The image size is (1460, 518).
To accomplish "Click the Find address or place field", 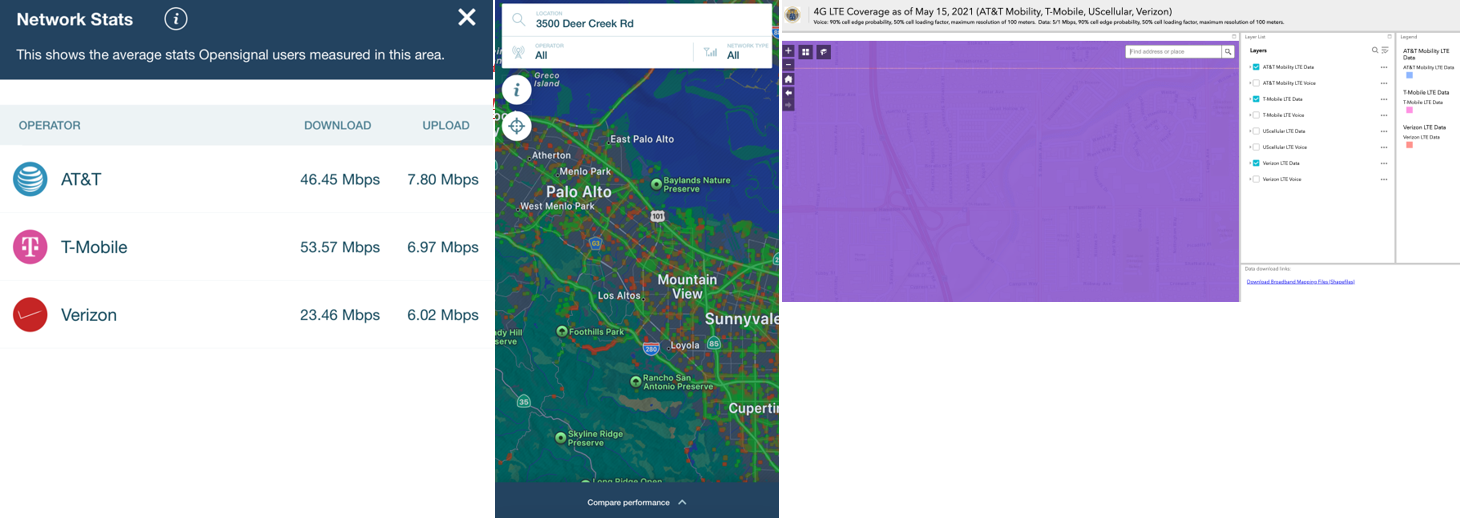I will [1174, 52].
